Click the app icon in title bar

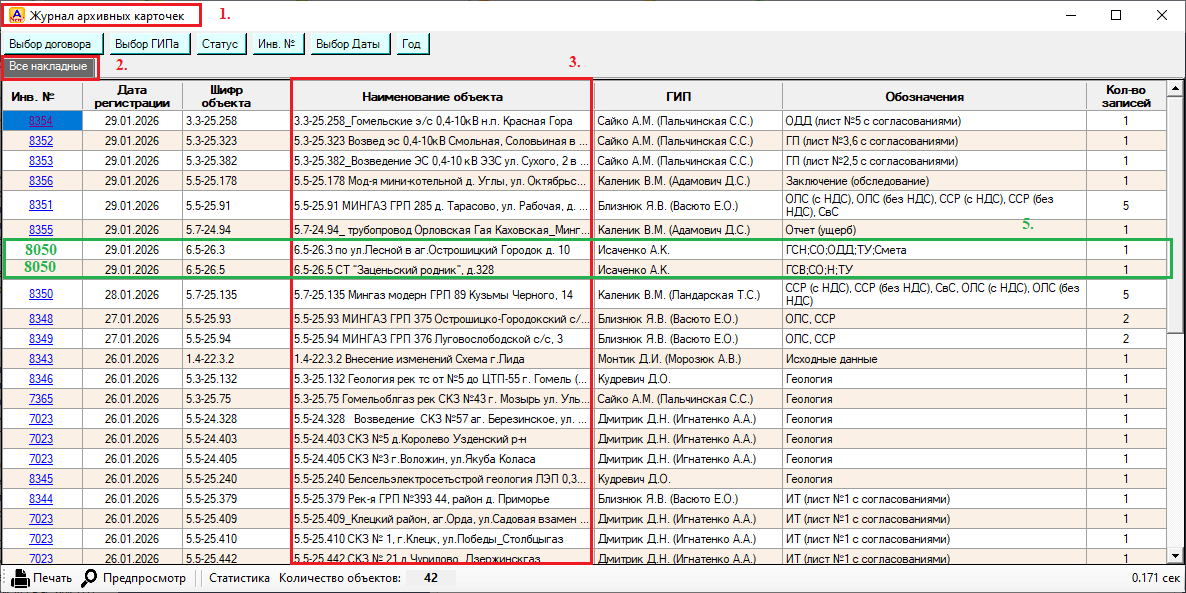click(x=16, y=16)
